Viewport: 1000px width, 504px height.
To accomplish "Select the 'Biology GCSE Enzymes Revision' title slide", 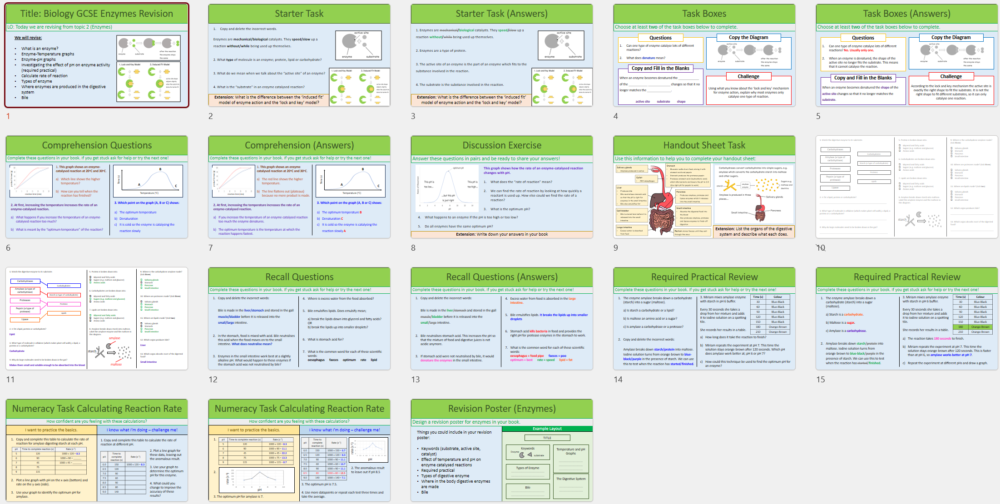I will [98, 56].
